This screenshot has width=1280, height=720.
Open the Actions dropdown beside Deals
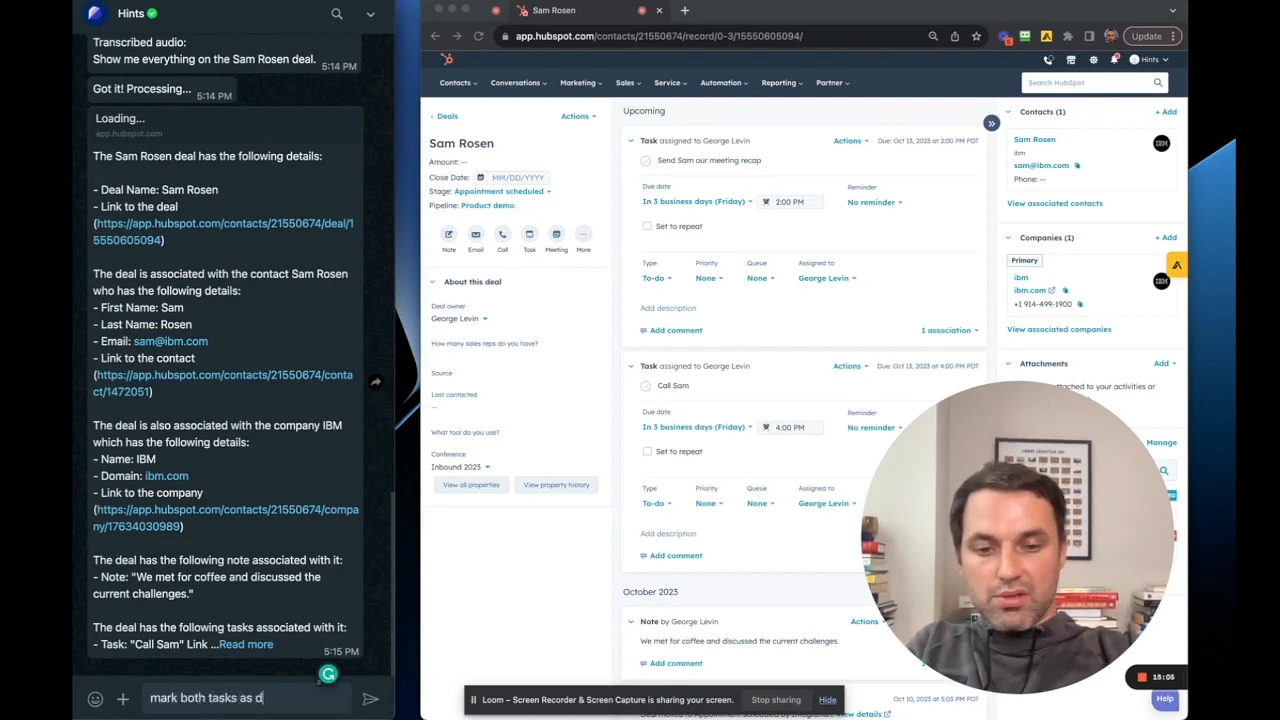pyautogui.click(x=578, y=116)
